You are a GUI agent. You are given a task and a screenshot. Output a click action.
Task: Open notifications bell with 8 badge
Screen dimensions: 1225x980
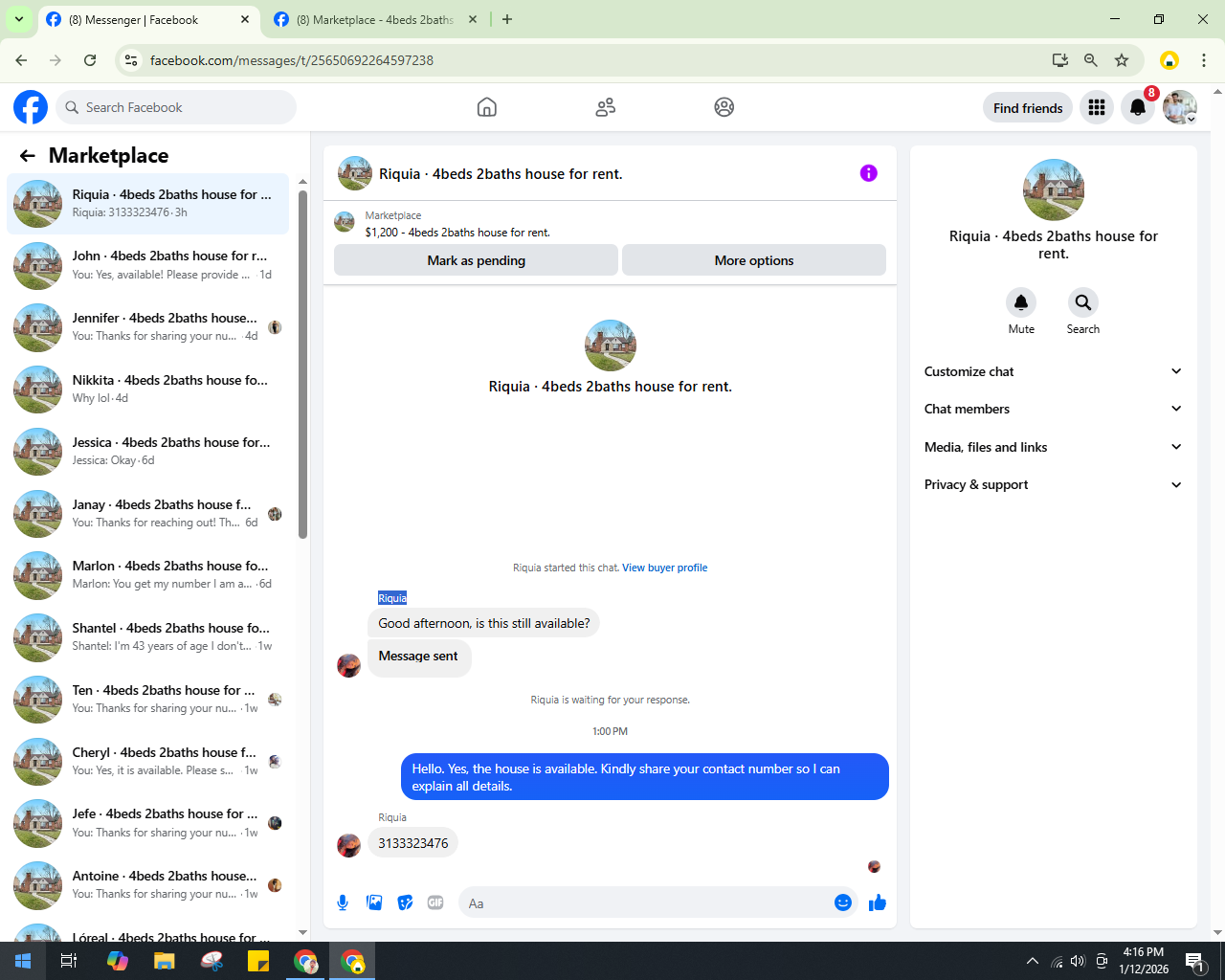pos(1138,107)
